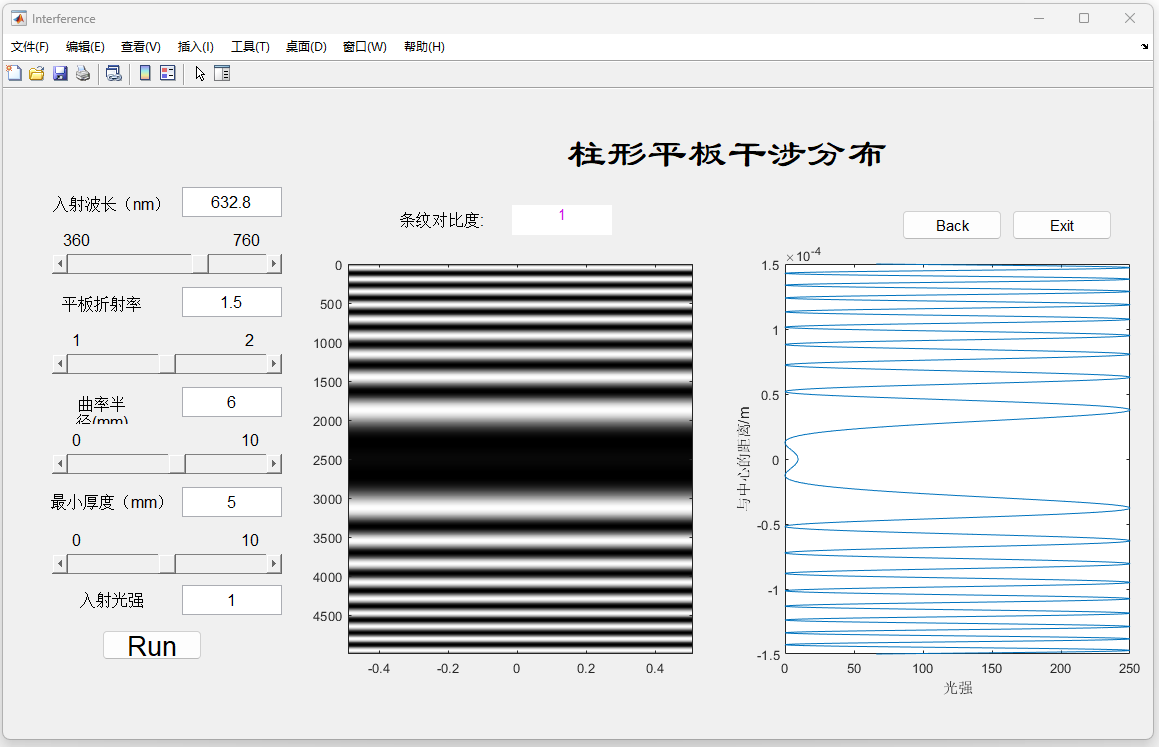Click the left arrow of the 最小厚度 slider
1159x747 pixels.
[60, 564]
